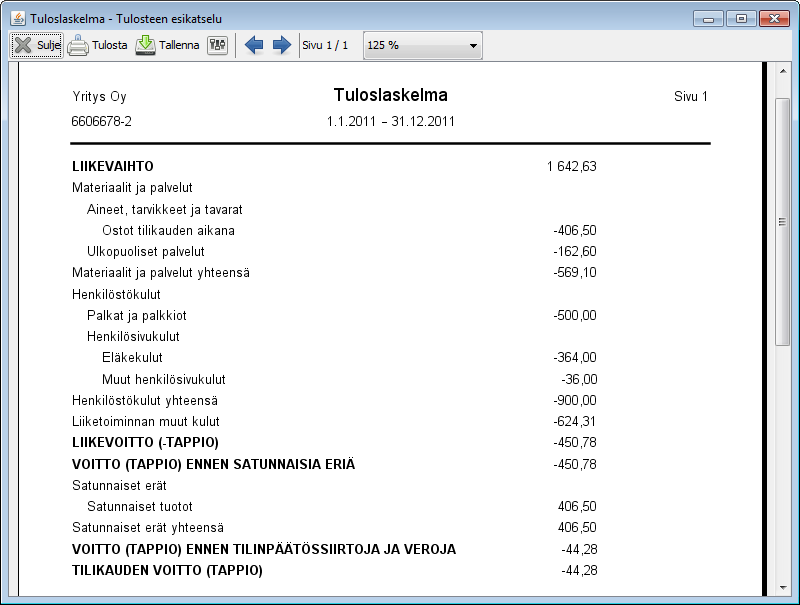800x605 pixels.
Task: Click the value 1 642,63
Action: tap(571, 166)
